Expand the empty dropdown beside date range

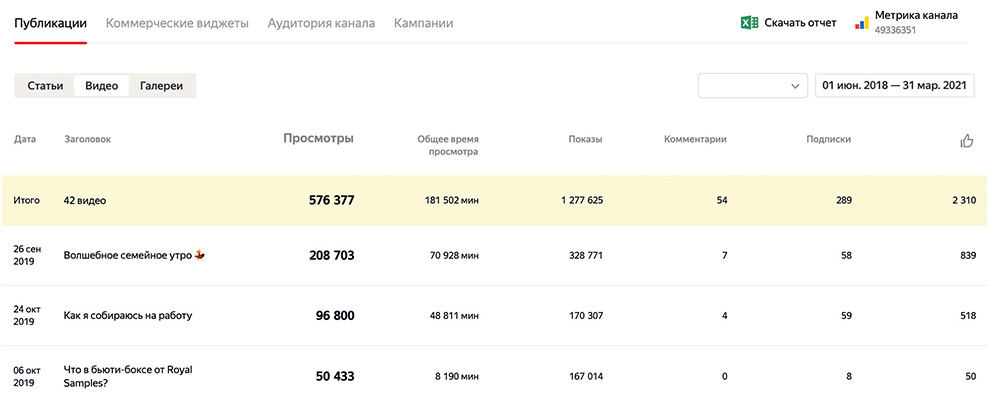coord(752,86)
